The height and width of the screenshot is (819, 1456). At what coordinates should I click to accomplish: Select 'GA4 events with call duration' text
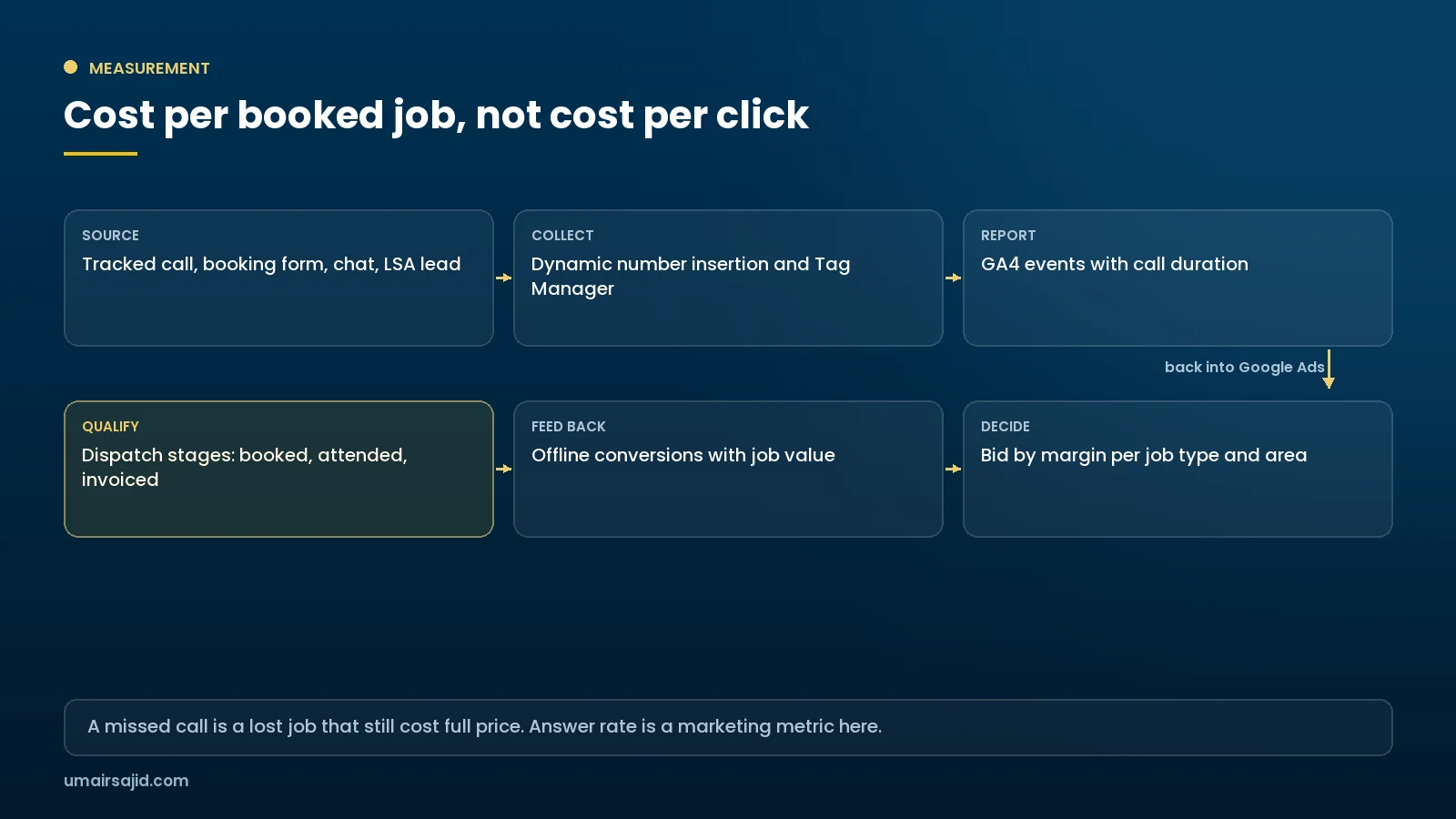1115,264
